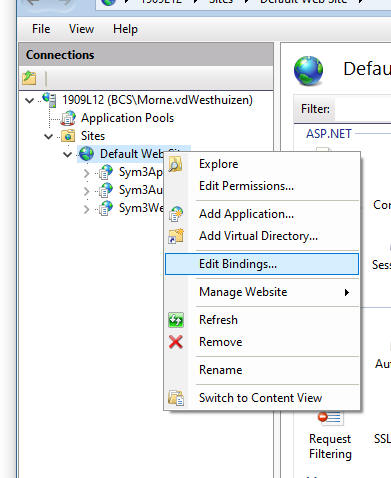Click the Add Application icon
391x478 pixels.
point(176,214)
